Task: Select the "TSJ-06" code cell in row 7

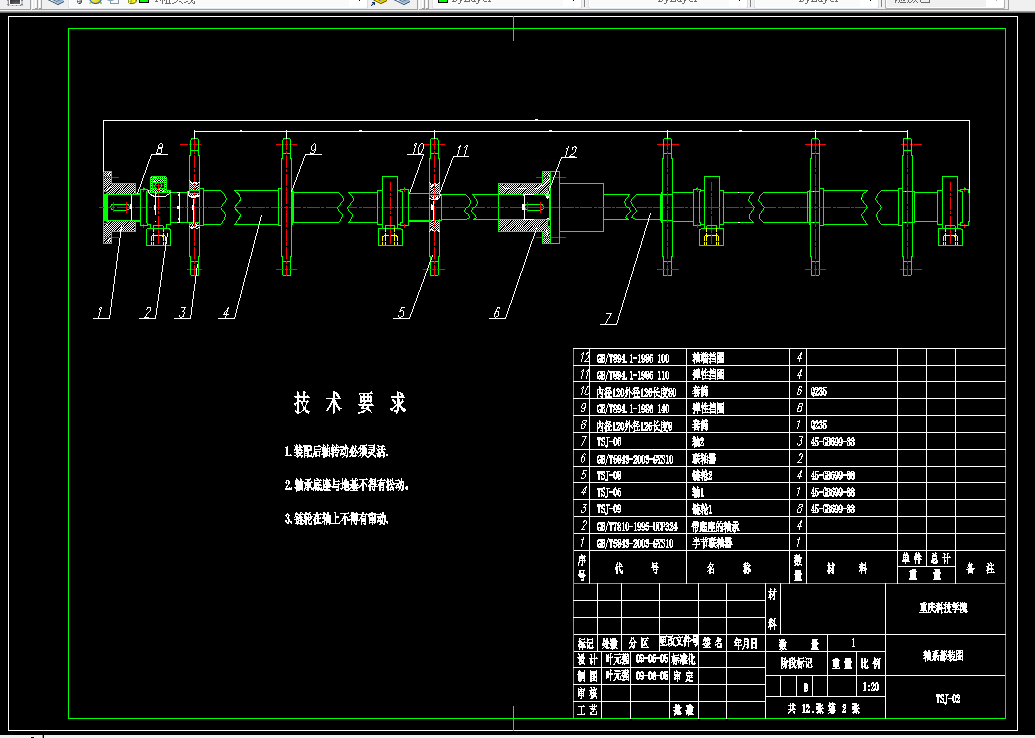Action: (609, 442)
